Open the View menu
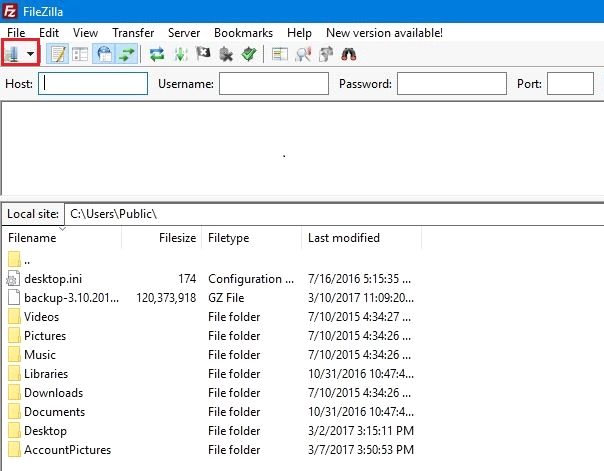Image resolution: width=604 pixels, height=471 pixels. [86, 33]
